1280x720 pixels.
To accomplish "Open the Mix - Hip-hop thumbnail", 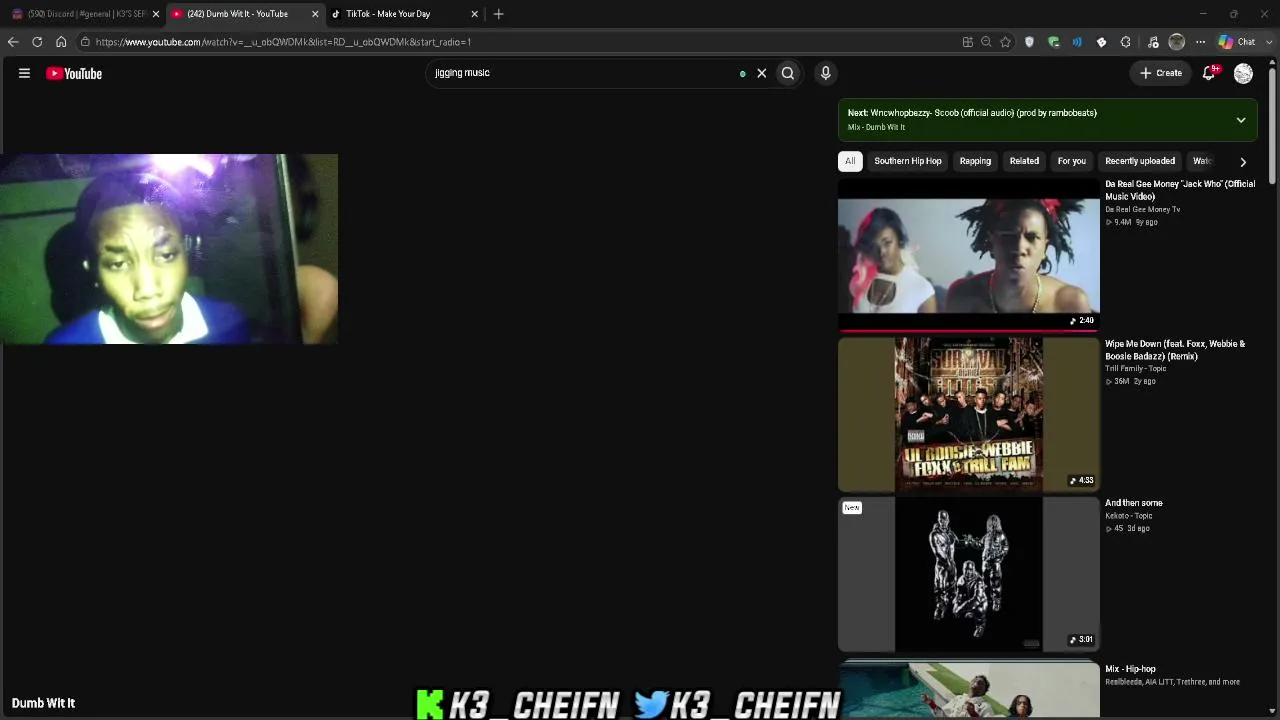I will coord(969,690).
